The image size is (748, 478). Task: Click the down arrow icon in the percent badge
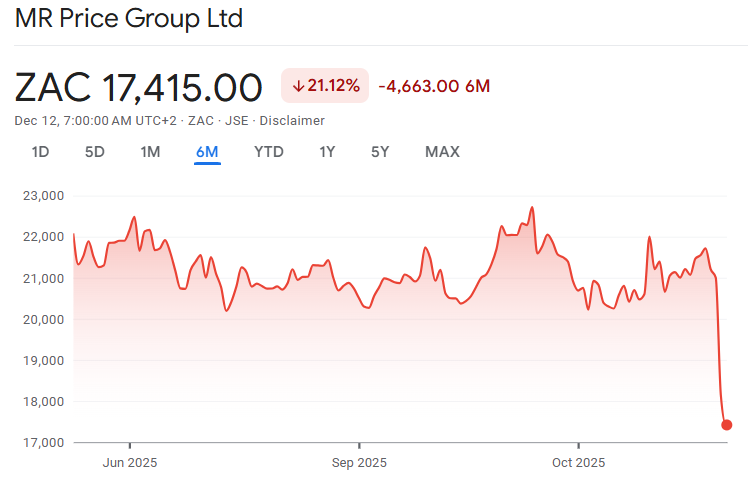pos(298,86)
